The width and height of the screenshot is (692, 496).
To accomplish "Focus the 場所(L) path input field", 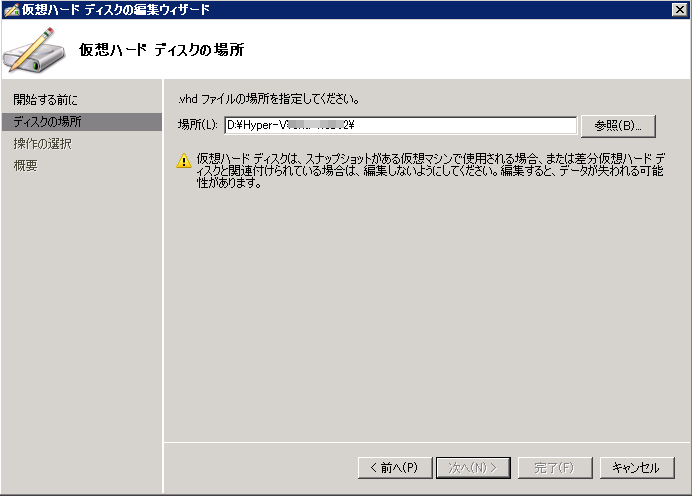I will tap(400, 125).
